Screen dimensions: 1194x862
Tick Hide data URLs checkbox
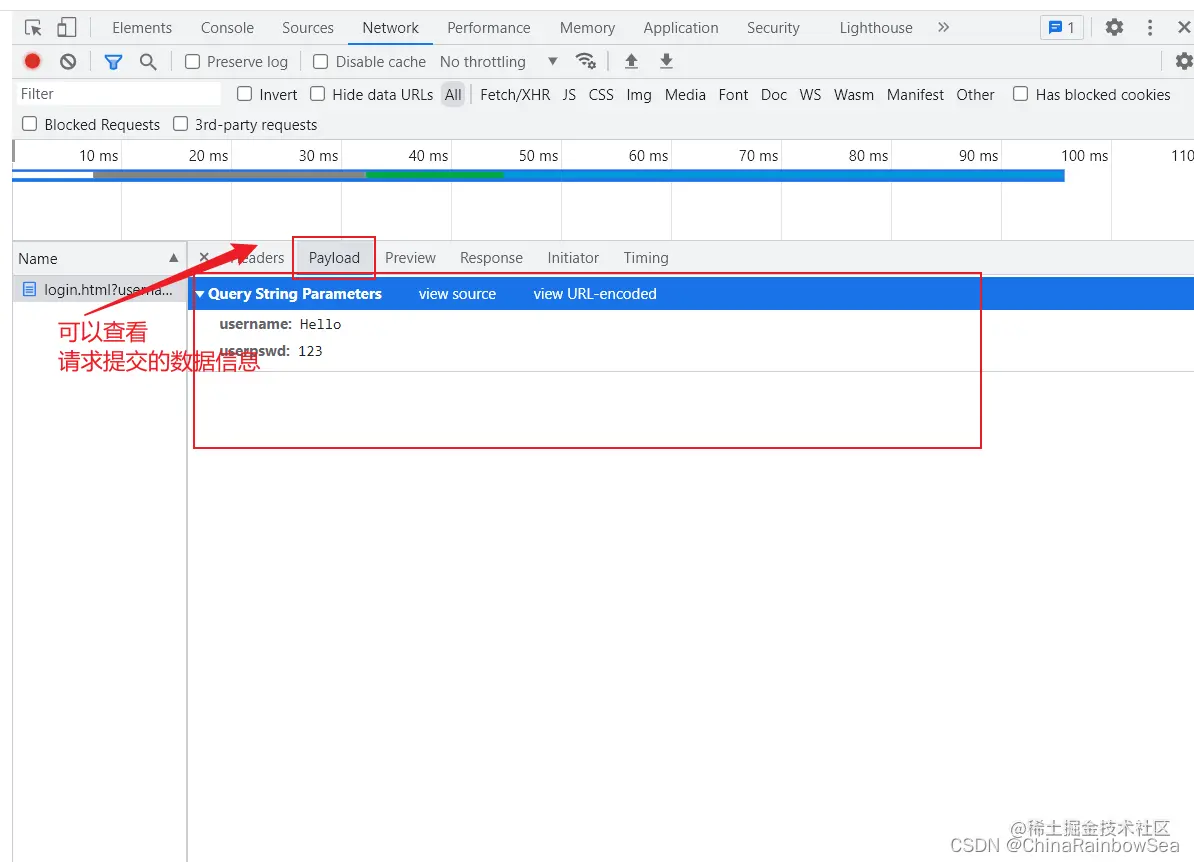pyautogui.click(x=318, y=94)
